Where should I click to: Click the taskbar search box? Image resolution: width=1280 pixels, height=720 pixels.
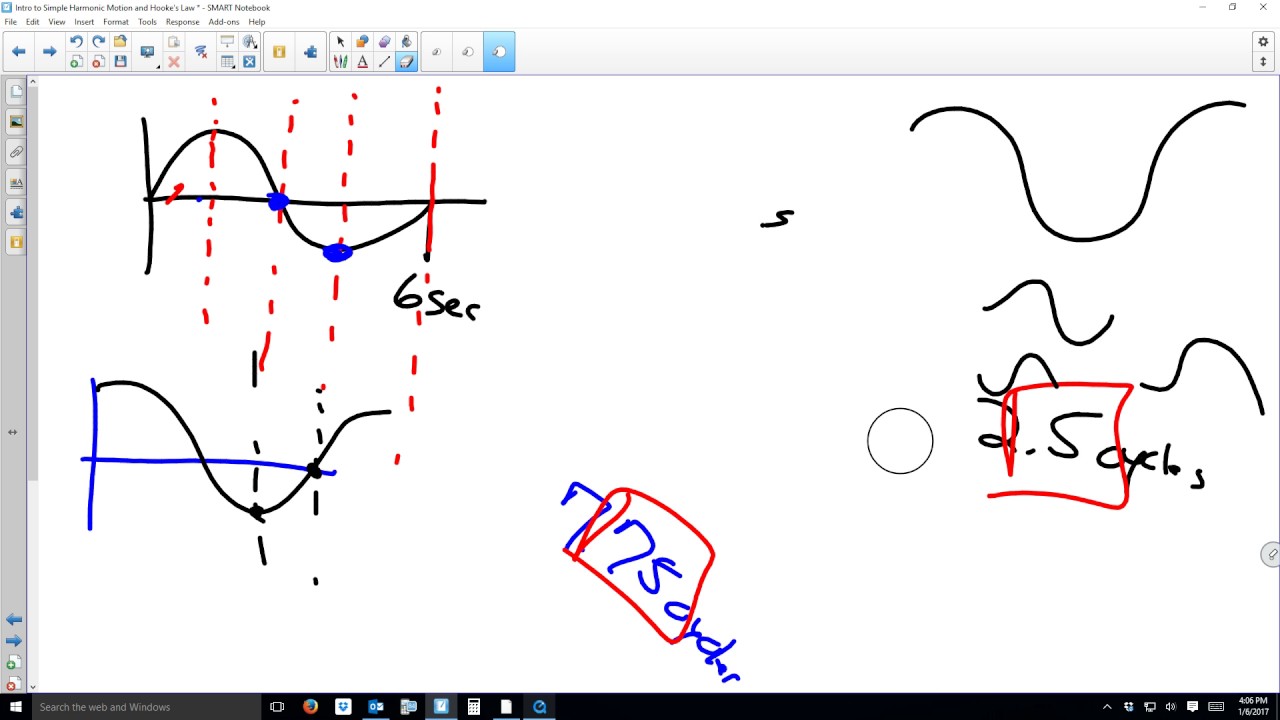click(x=145, y=707)
